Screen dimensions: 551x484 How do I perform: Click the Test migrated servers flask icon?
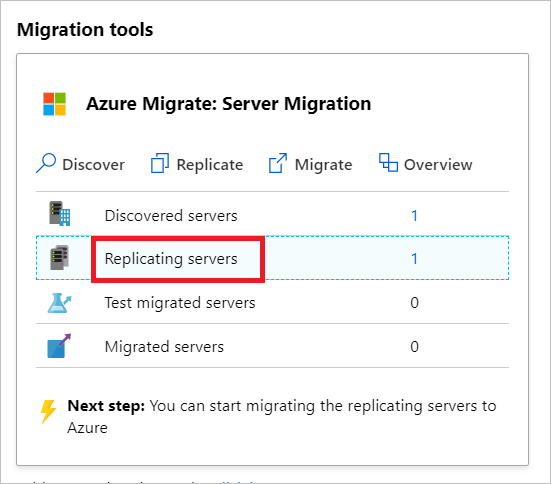click(59, 303)
